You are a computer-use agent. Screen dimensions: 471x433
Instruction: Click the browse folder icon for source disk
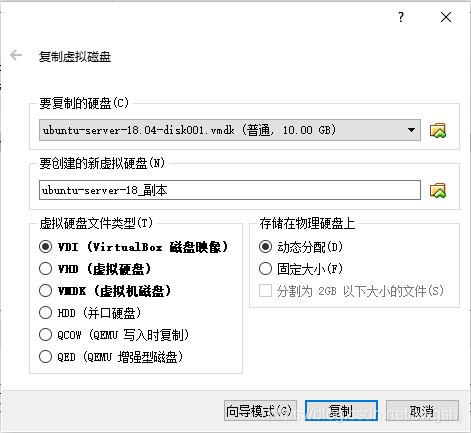pyautogui.click(x=438, y=130)
